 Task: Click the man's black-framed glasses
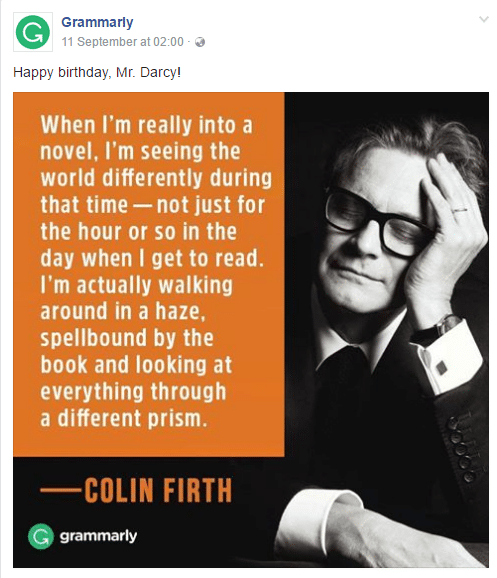[376, 221]
